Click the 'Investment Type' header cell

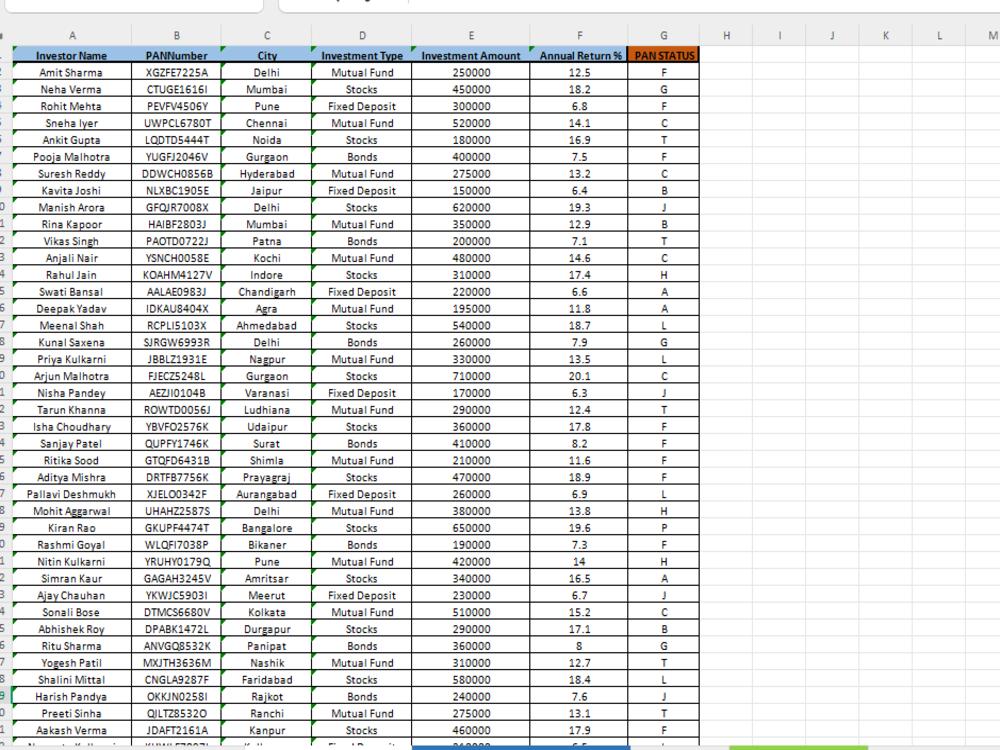(362, 55)
